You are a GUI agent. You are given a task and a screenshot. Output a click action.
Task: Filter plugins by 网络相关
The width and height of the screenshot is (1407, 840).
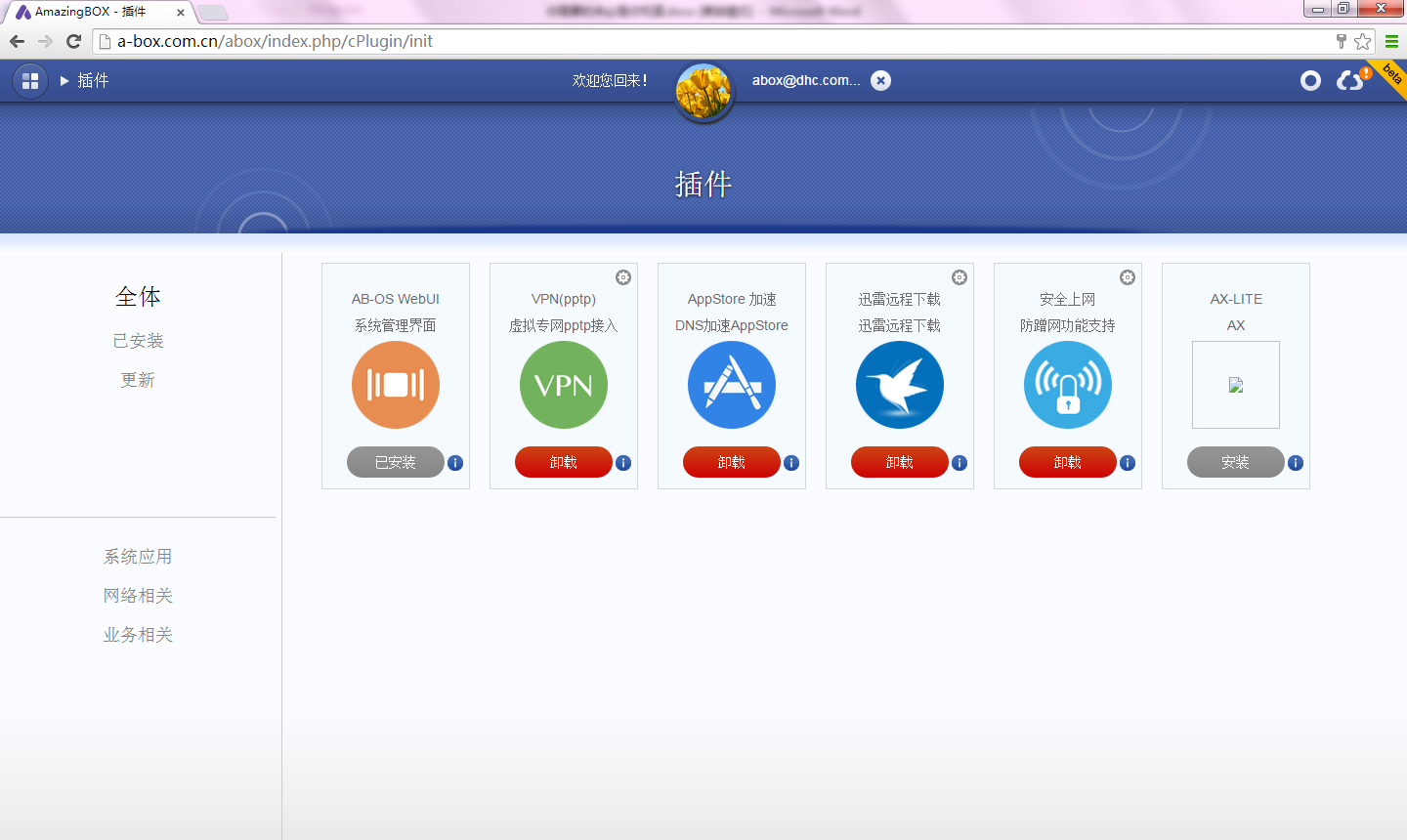point(138,596)
